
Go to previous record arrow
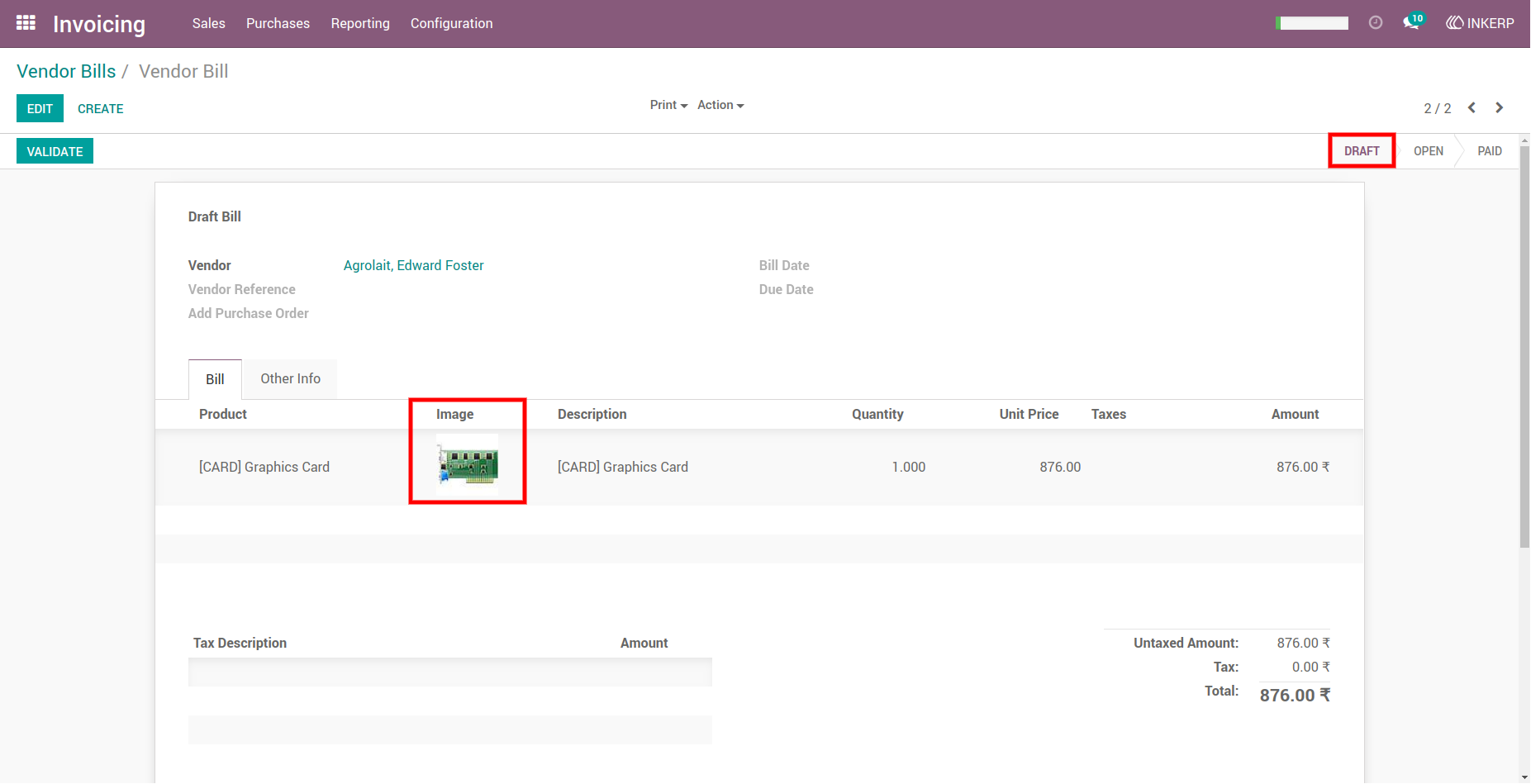[1472, 108]
